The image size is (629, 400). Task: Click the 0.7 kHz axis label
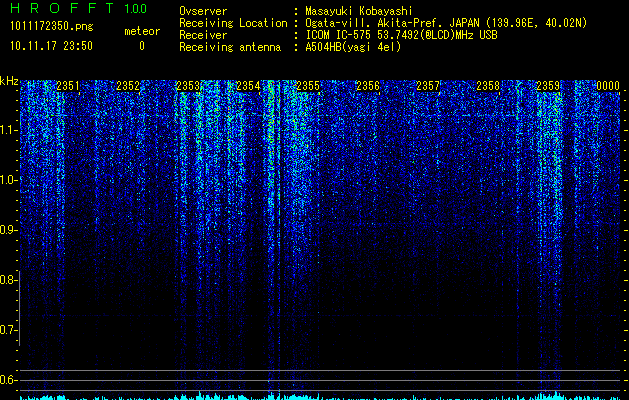7,330
